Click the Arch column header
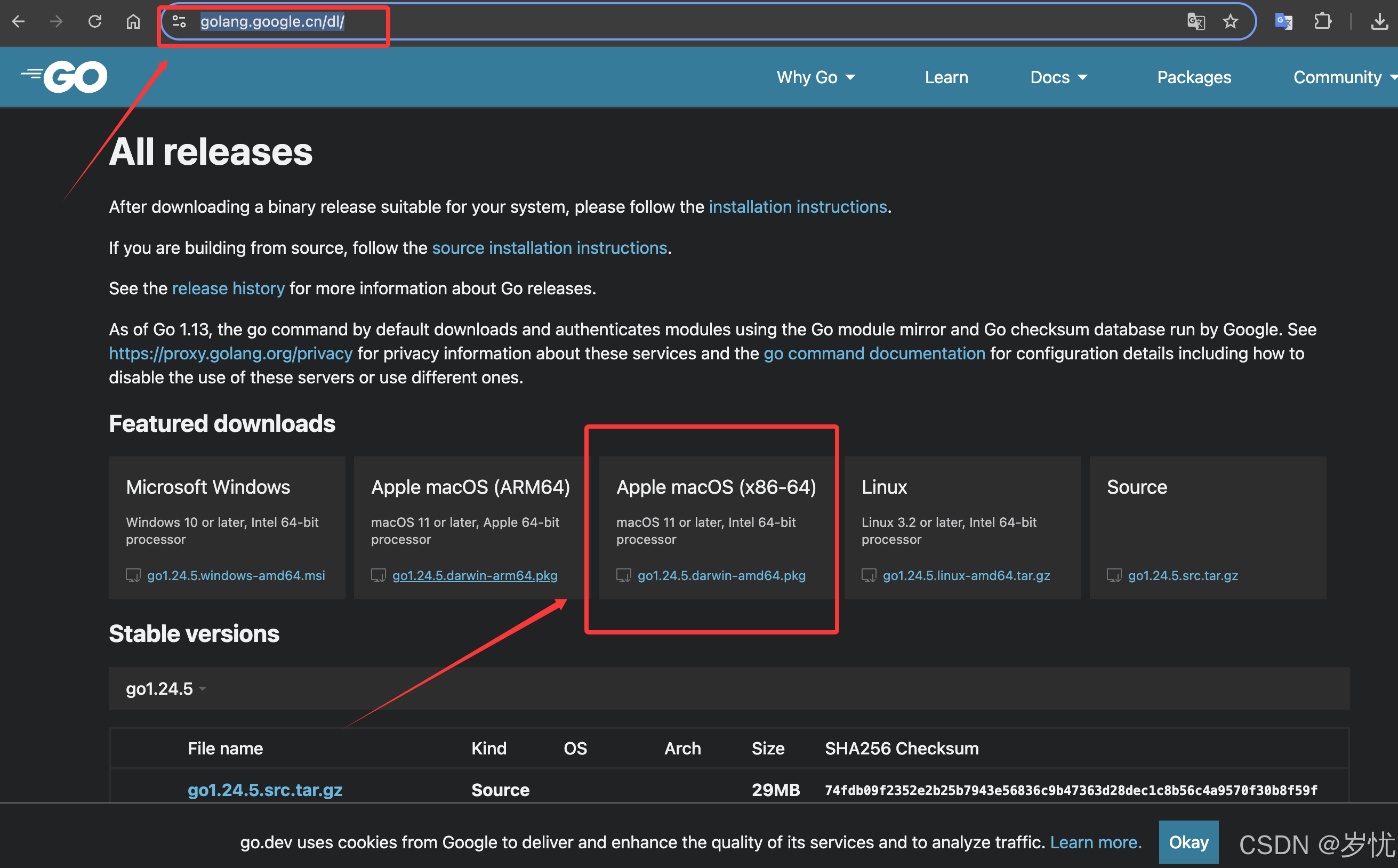This screenshot has width=1398, height=868. [682, 749]
